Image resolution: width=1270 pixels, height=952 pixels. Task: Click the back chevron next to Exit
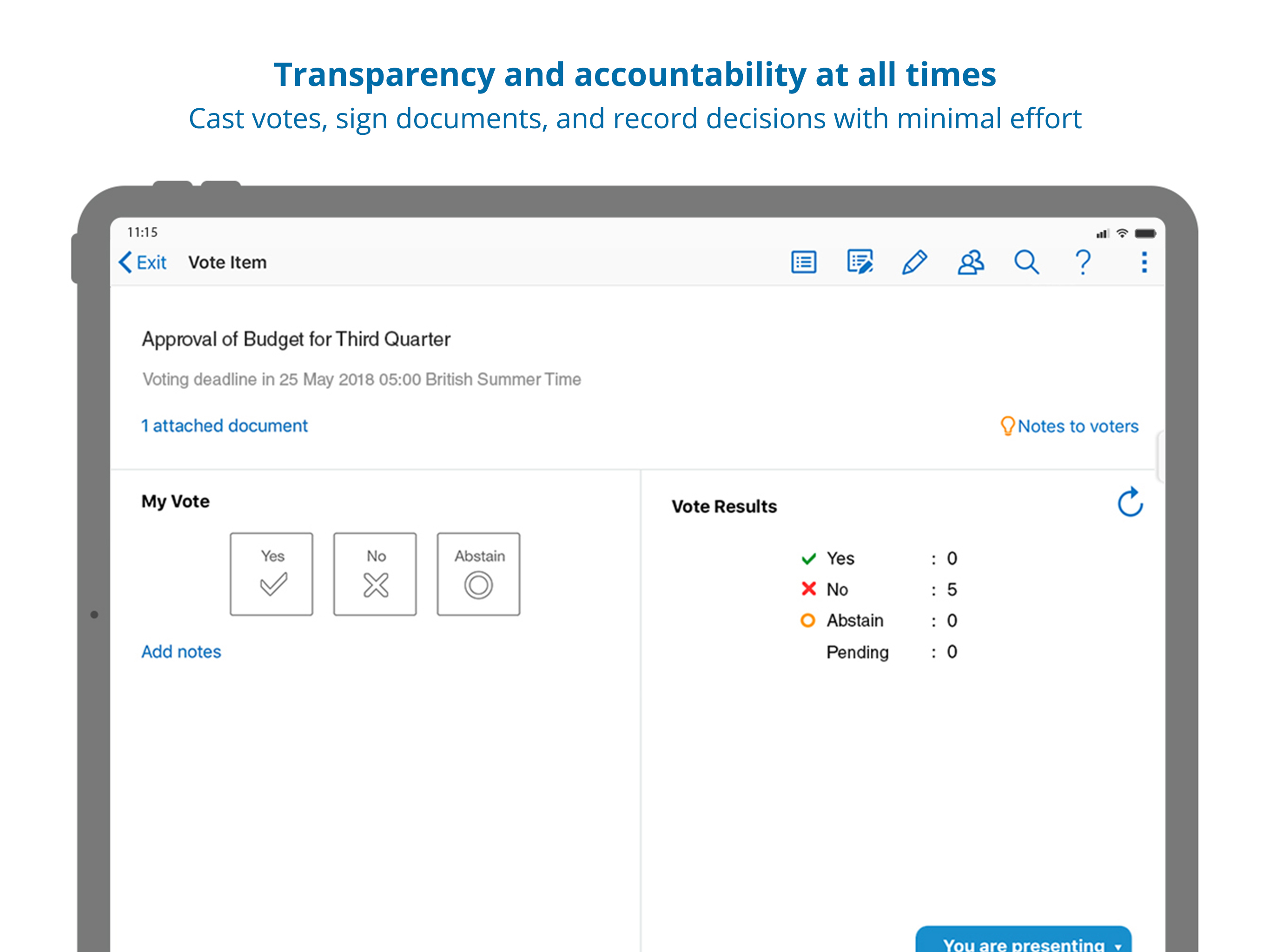click(126, 262)
